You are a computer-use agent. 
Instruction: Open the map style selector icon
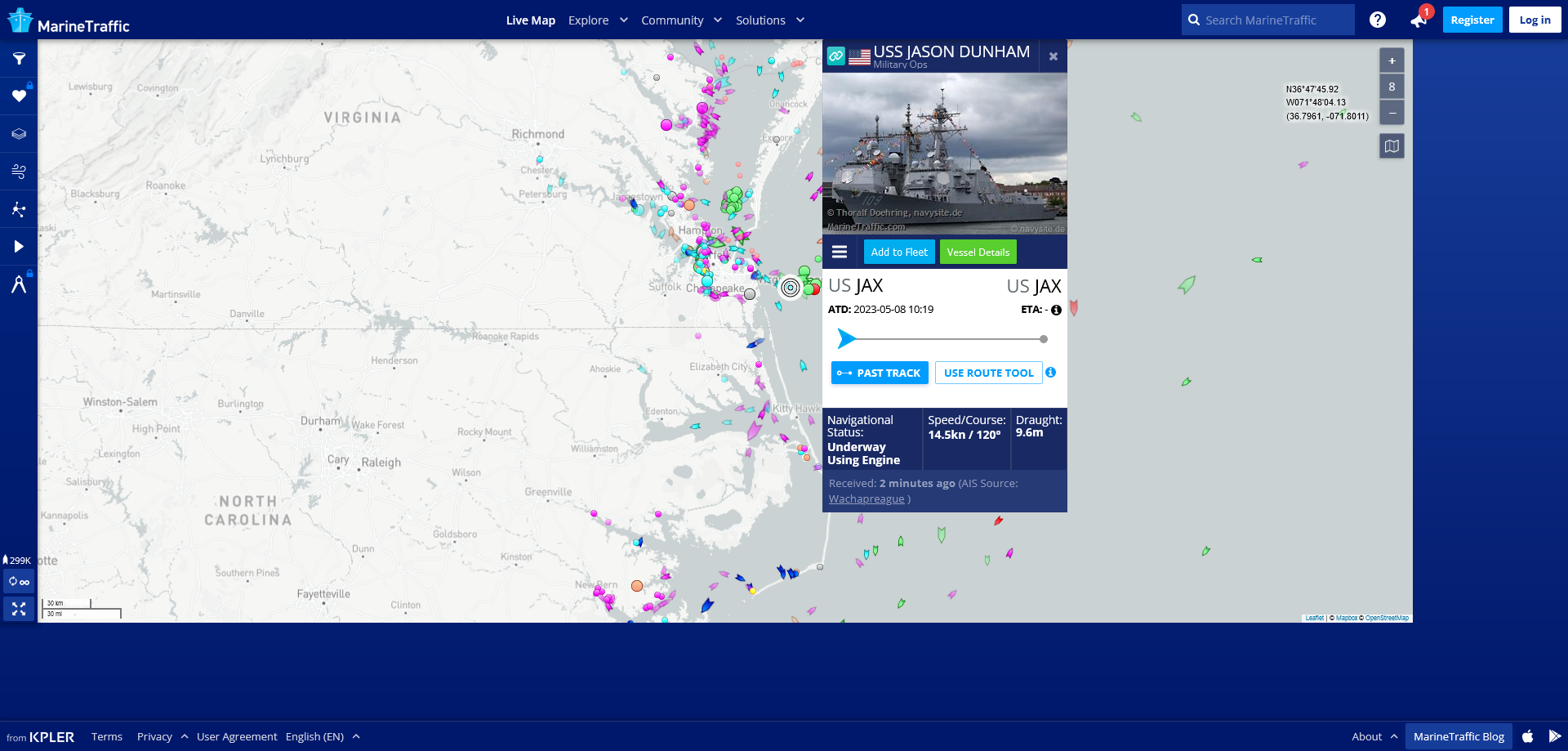point(1392,146)
